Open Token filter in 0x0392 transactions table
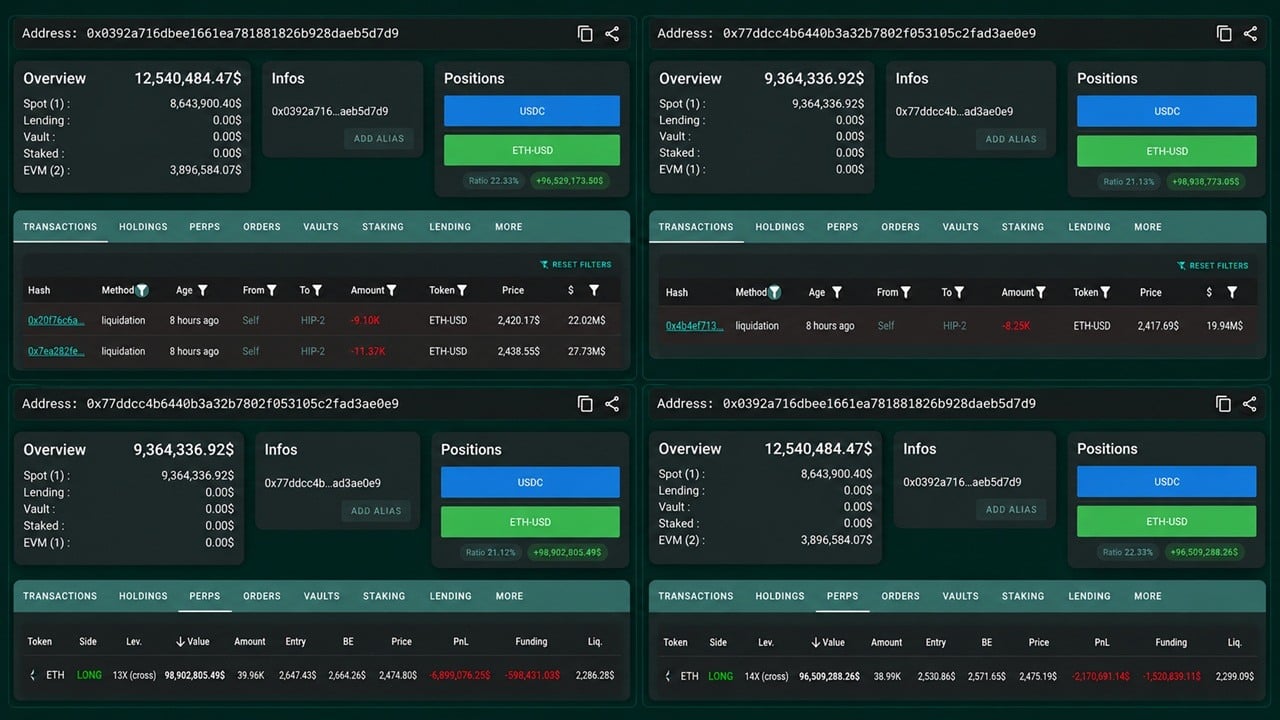1280x720 pixels. click(462, 290)
